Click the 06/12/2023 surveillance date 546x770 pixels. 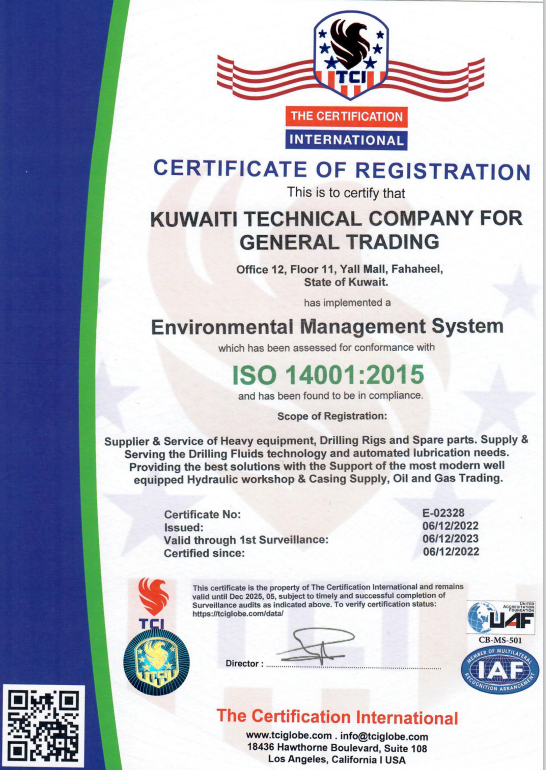tap(450, 539)
